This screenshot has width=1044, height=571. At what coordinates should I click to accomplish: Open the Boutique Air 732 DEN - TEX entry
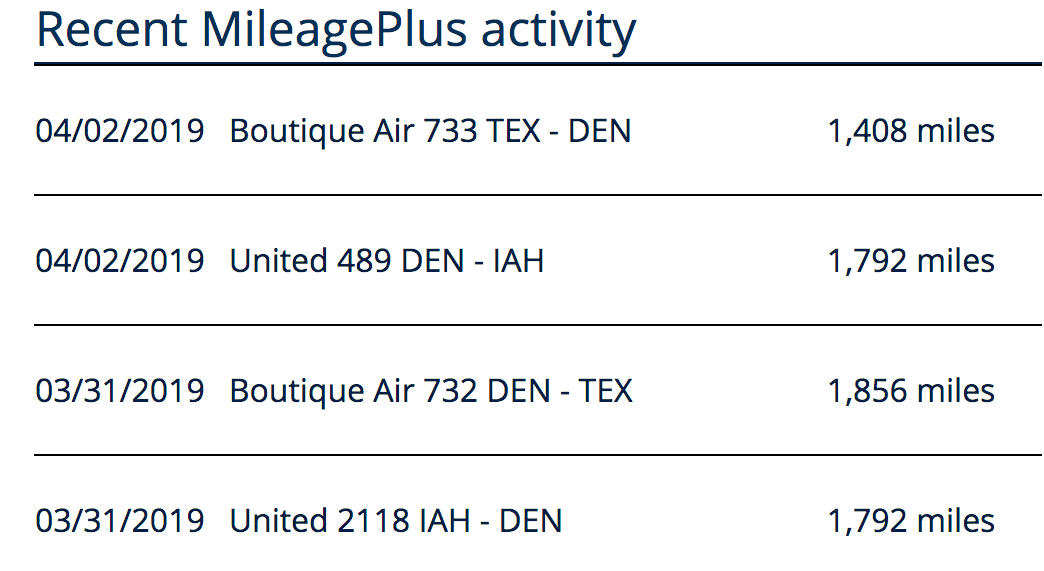click(x=431, y=391)
